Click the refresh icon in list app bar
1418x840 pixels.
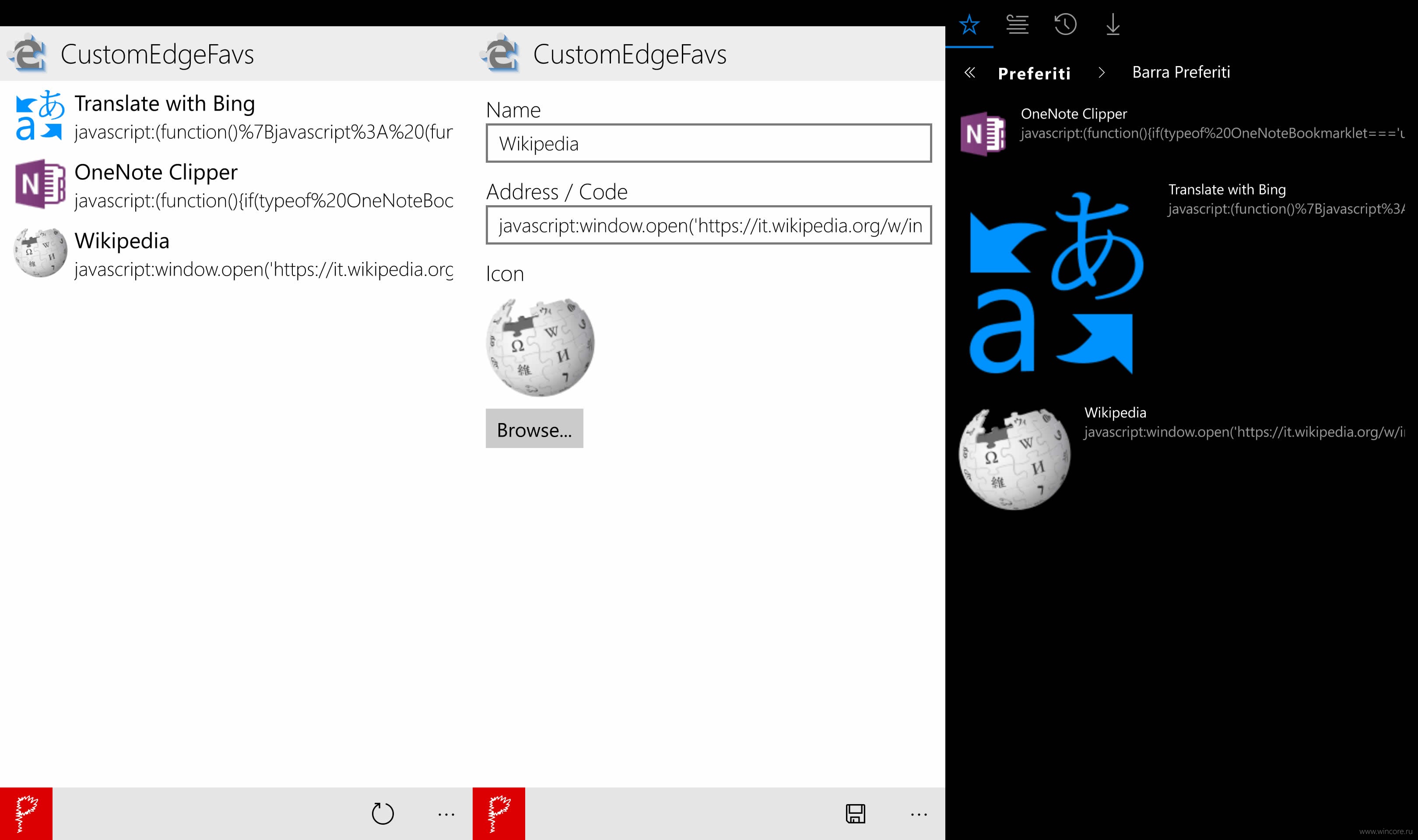[383, 813]
